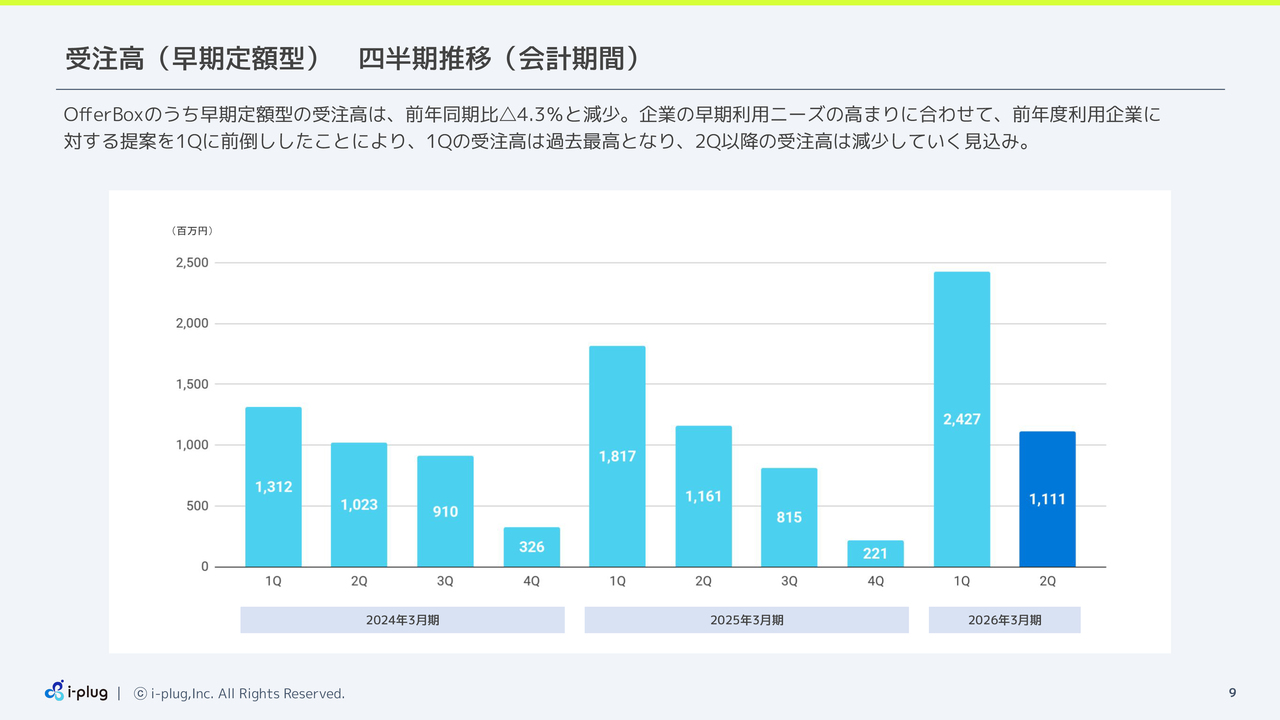Image resolution: width=1280 pixels, height=720 pixels.
Task: Select the dark blue 1,111 bar
Action: [x=1047, y=499]
